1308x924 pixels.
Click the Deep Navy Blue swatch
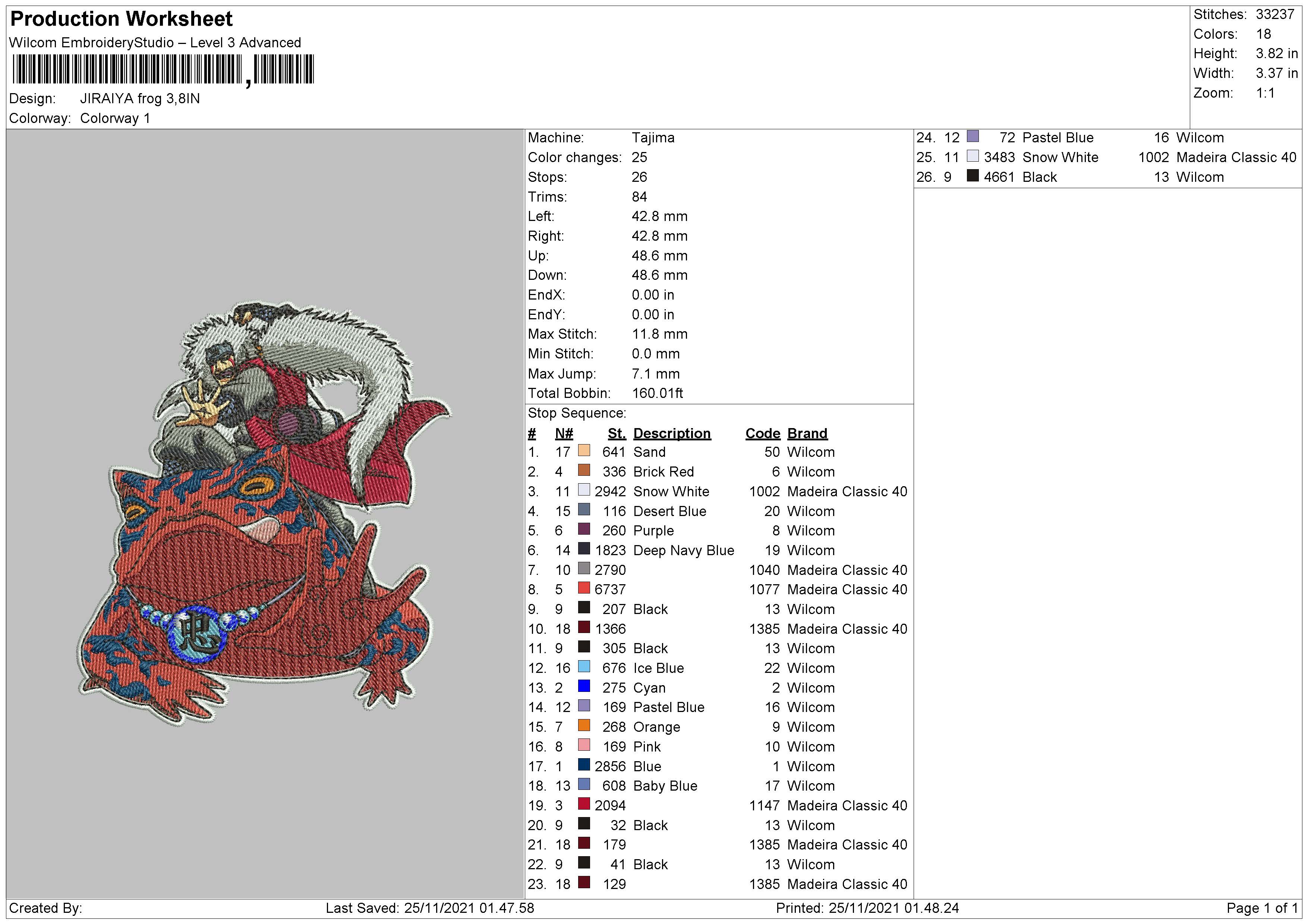pos(584,549)
